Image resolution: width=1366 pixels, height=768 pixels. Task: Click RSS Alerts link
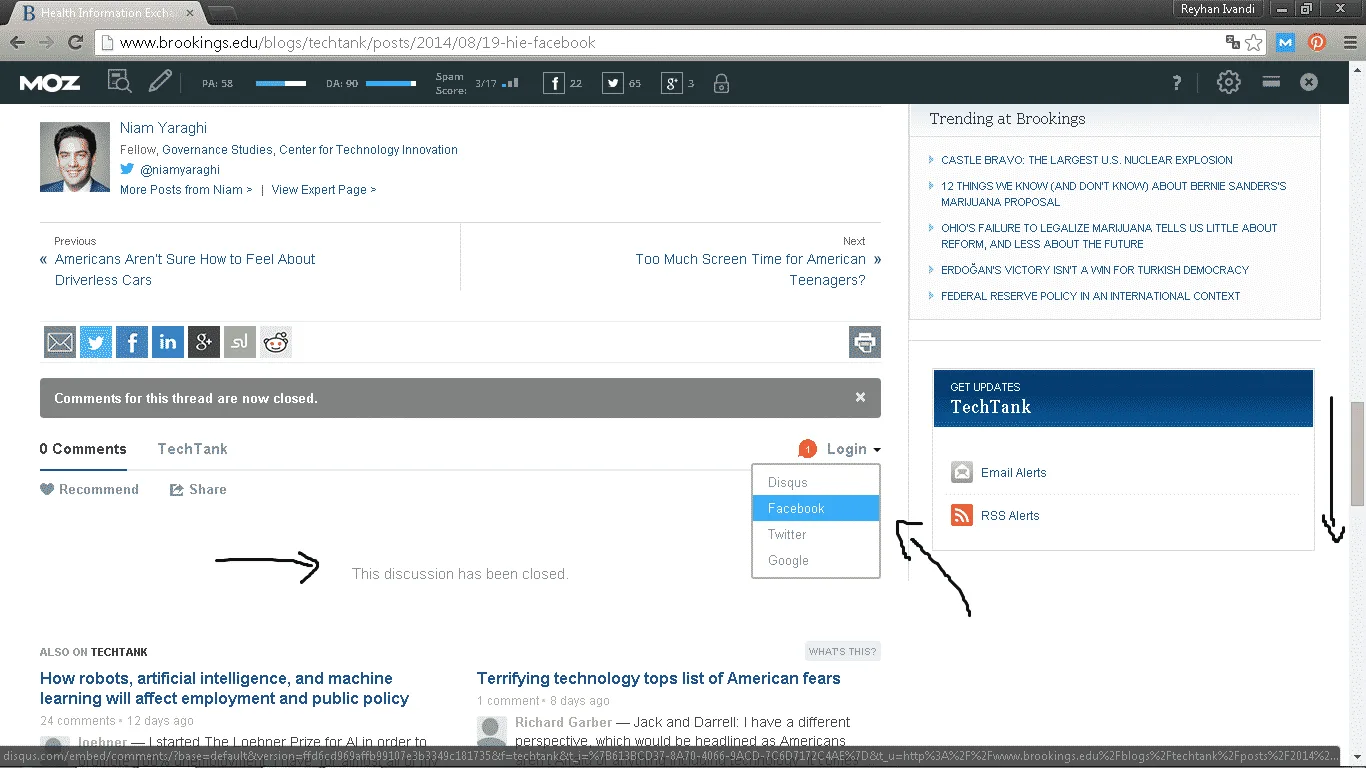tap(1010, 516)
